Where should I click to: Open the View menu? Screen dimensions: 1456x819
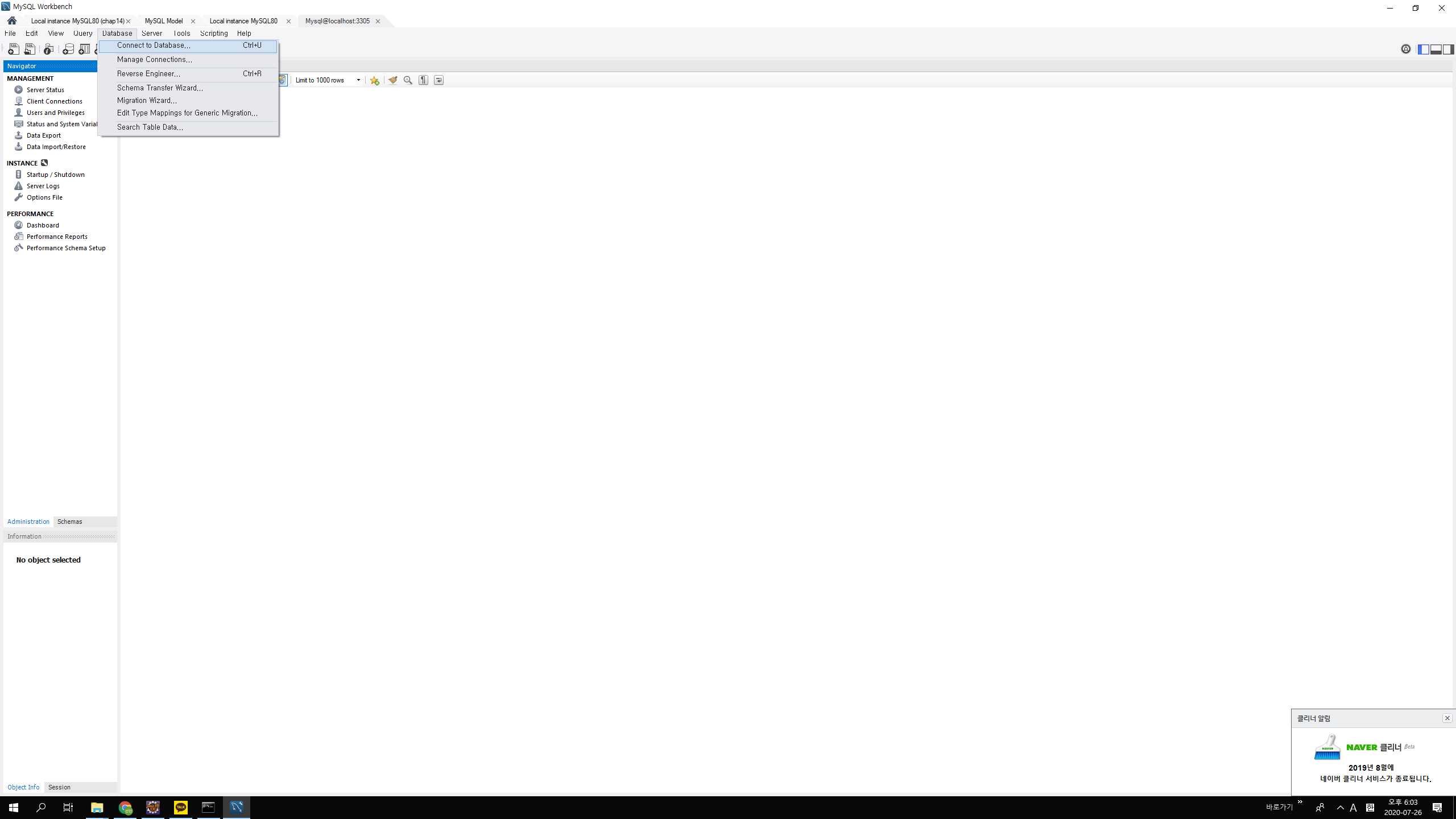56,34
